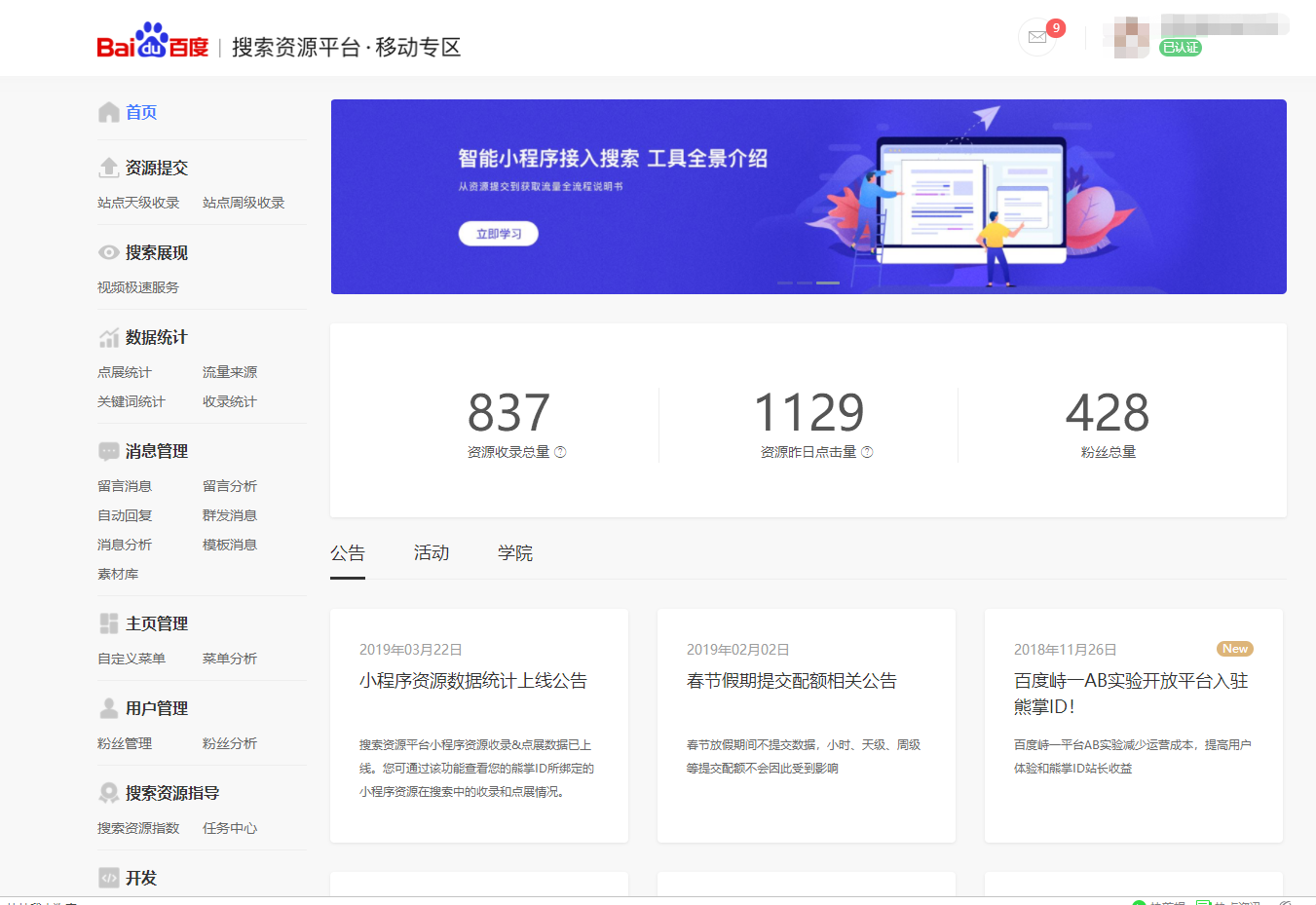
Task: Click the 837 资源收录总量 figure
Action: pos(508,413)
